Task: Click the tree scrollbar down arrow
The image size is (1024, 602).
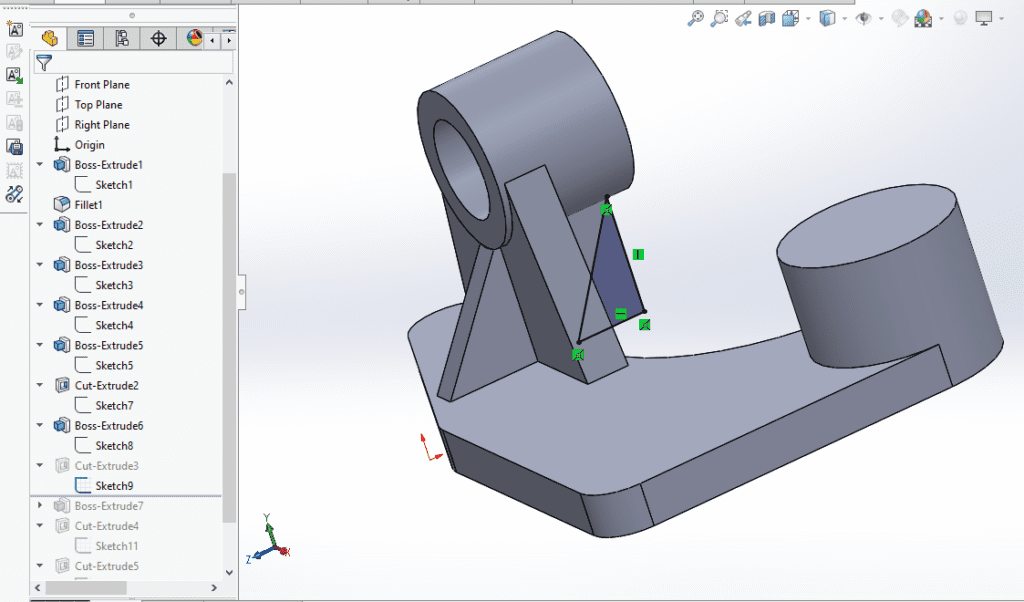Action: coord(229,573)
